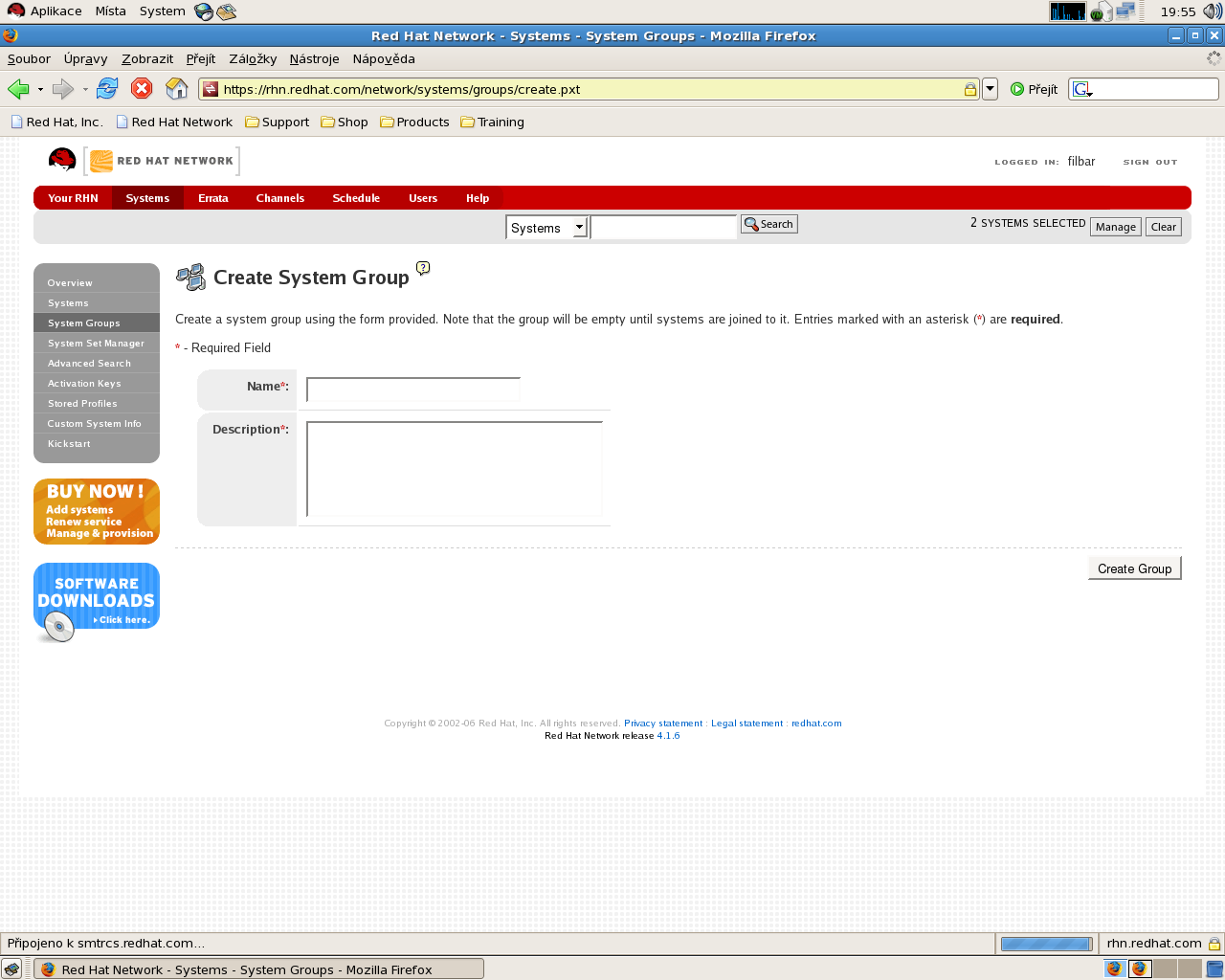Switch to the Errata tab
Viewport: 1225px width, 980px height.
click(x=212, y=198)
